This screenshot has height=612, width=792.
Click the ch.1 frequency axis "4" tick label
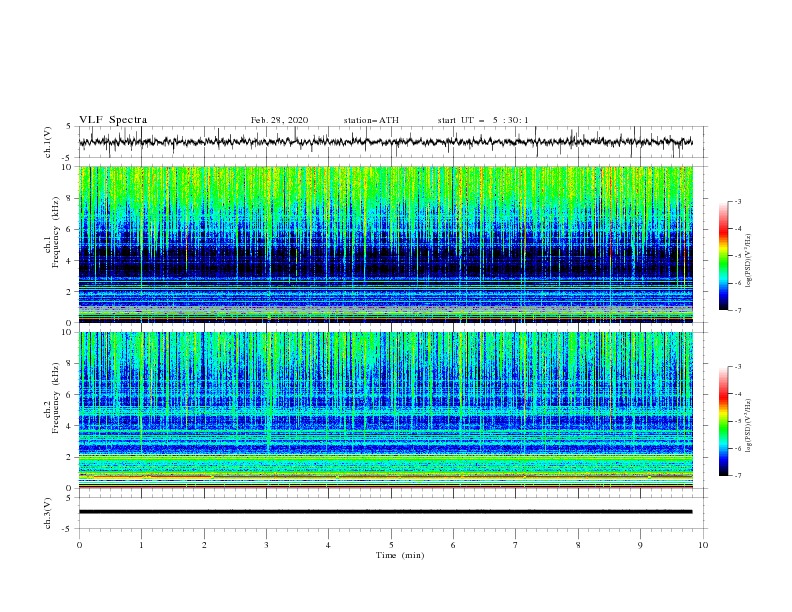point(70,261)
